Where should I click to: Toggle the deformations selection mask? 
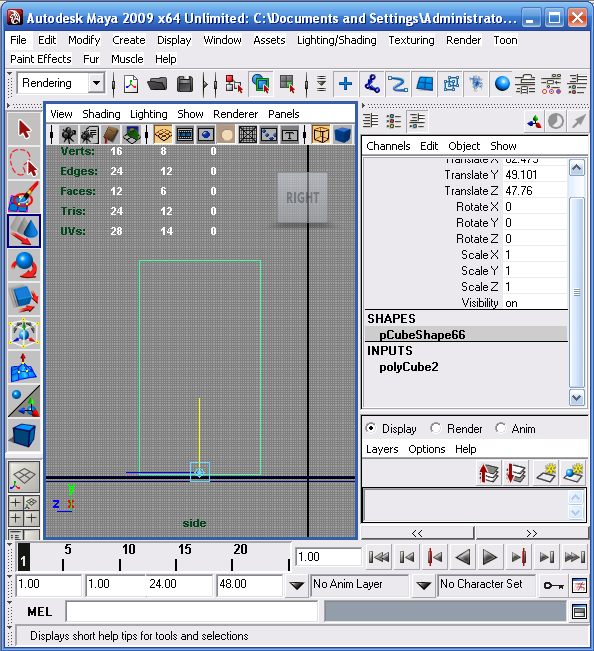coord(451,84)
